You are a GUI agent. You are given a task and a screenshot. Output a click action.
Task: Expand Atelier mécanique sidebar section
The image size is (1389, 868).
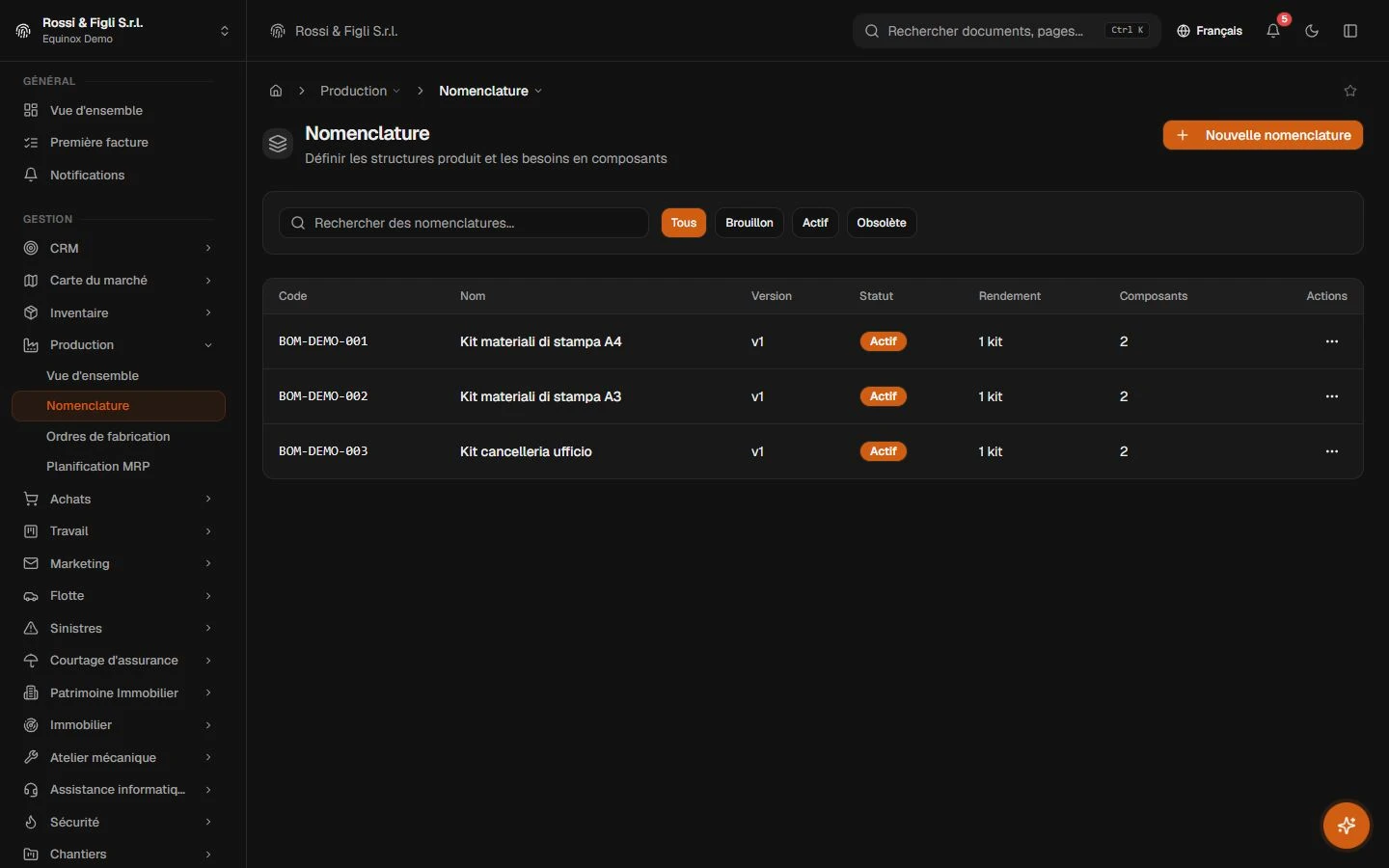click(x=118, y=757)
